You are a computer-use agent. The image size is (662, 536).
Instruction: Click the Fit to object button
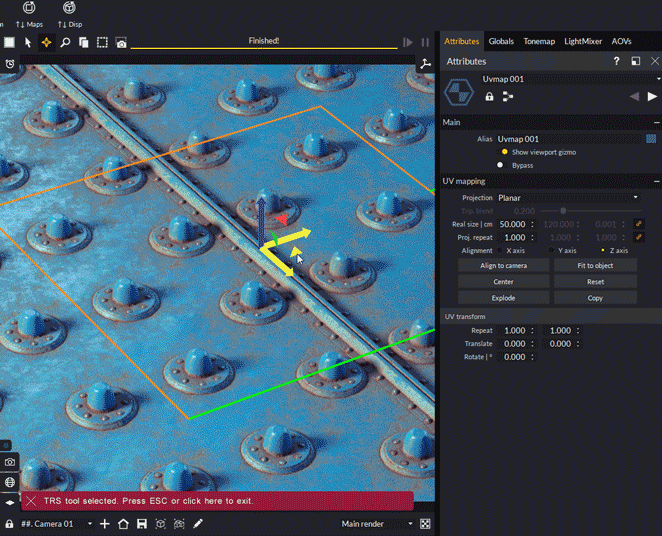pos(595,266)
